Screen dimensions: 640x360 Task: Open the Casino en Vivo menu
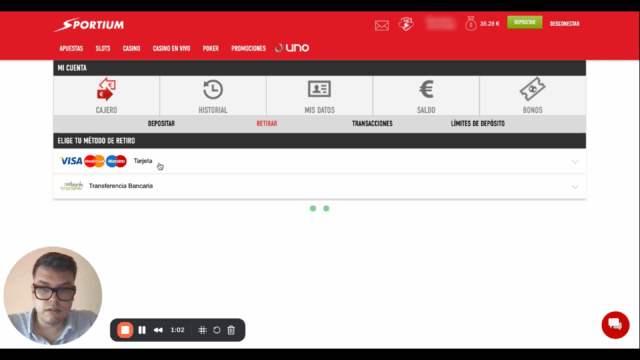point(171,49)
